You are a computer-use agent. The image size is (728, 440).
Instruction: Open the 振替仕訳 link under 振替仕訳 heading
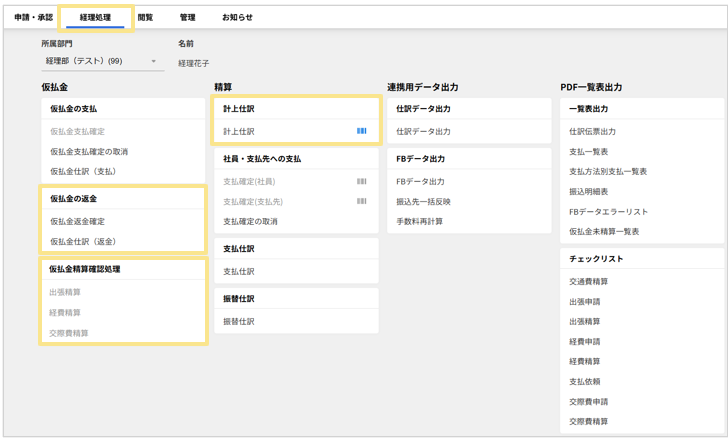coord(239,321)
